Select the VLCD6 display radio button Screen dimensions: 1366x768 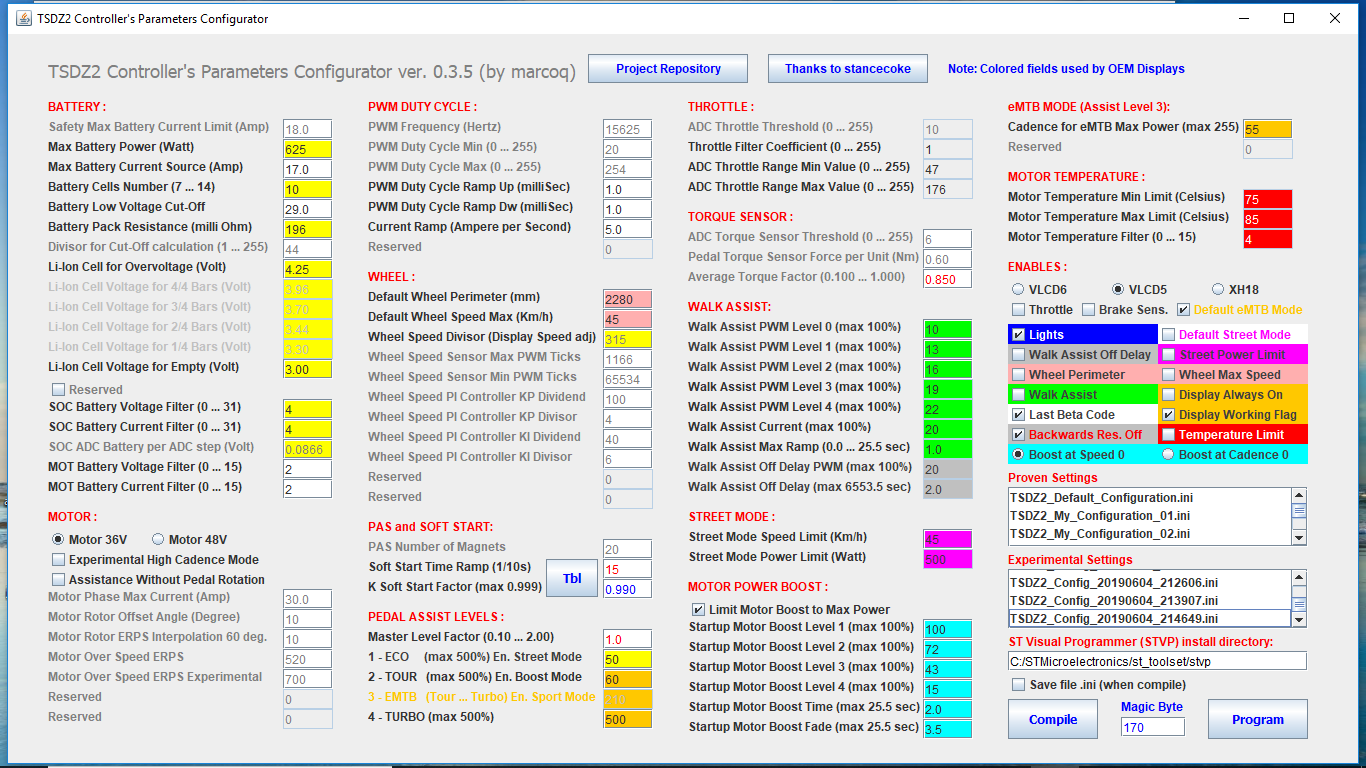click(x=1018, y=289)
